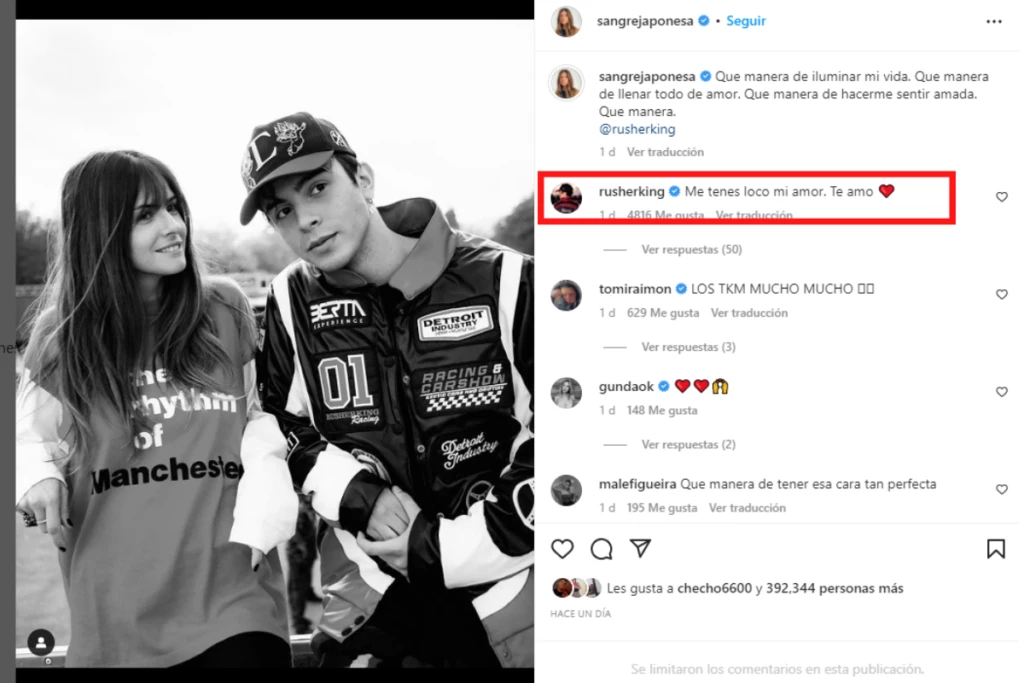
Task: Like tomiraimon's comment
Action: tap(1001, 295)
